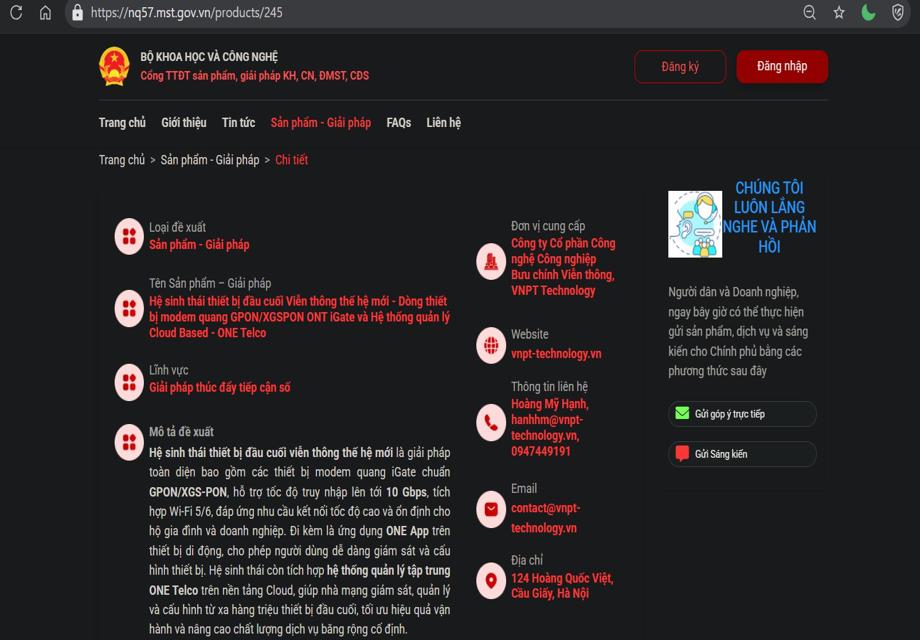Image resolution: width=920 pixels, height=640 pixels.
Task: Open the Liên hệ menu item
Action: point(444,123)
